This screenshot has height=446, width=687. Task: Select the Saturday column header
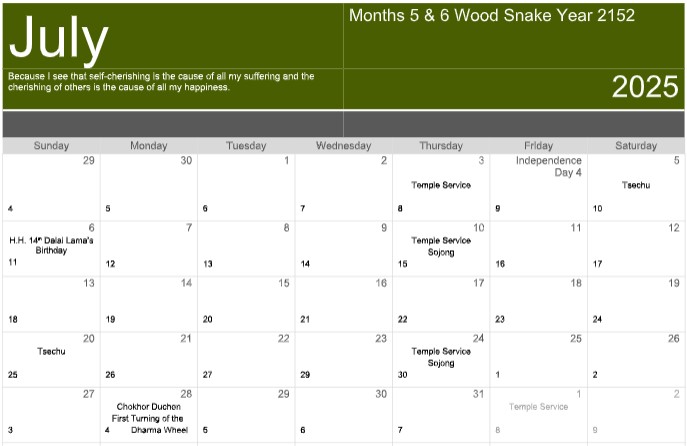(636, 146)
